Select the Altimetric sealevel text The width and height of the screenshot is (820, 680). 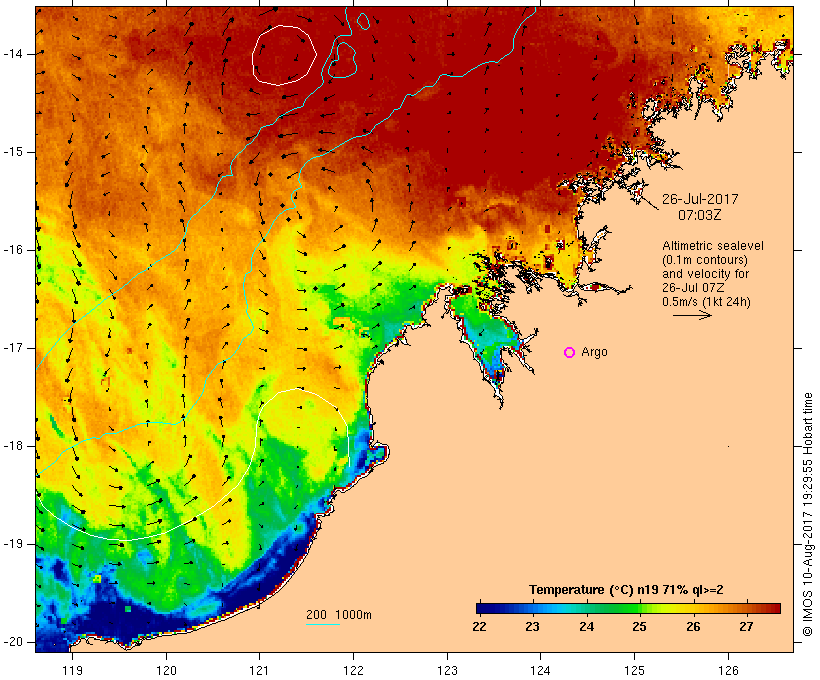coord(713,246)
